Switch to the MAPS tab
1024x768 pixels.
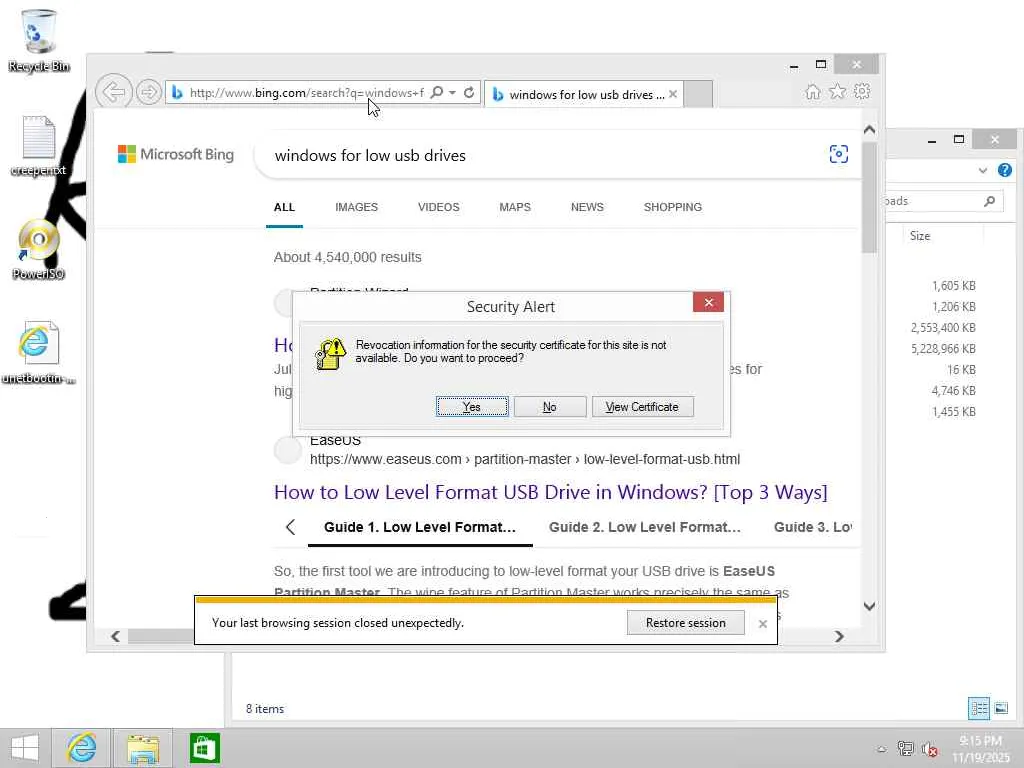click(x=515, y=207)
